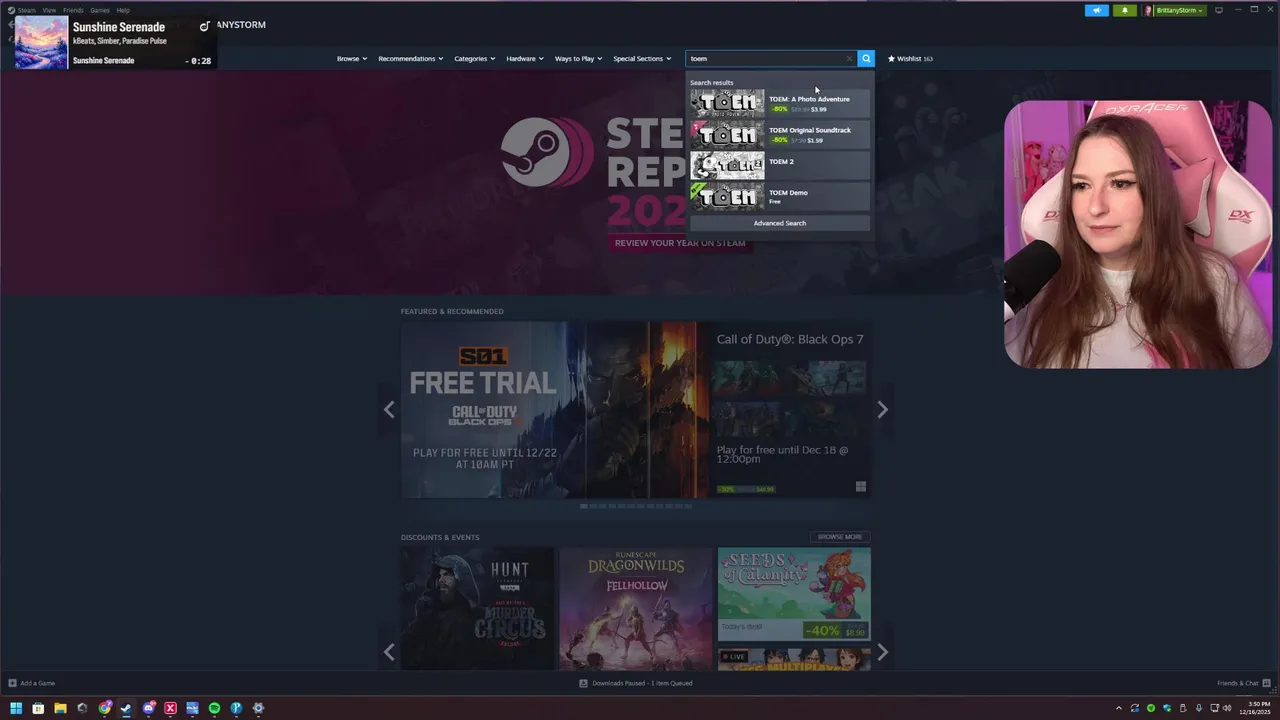
Task: Open Spotify from the taskbar
Action: [x=214, y=708]
